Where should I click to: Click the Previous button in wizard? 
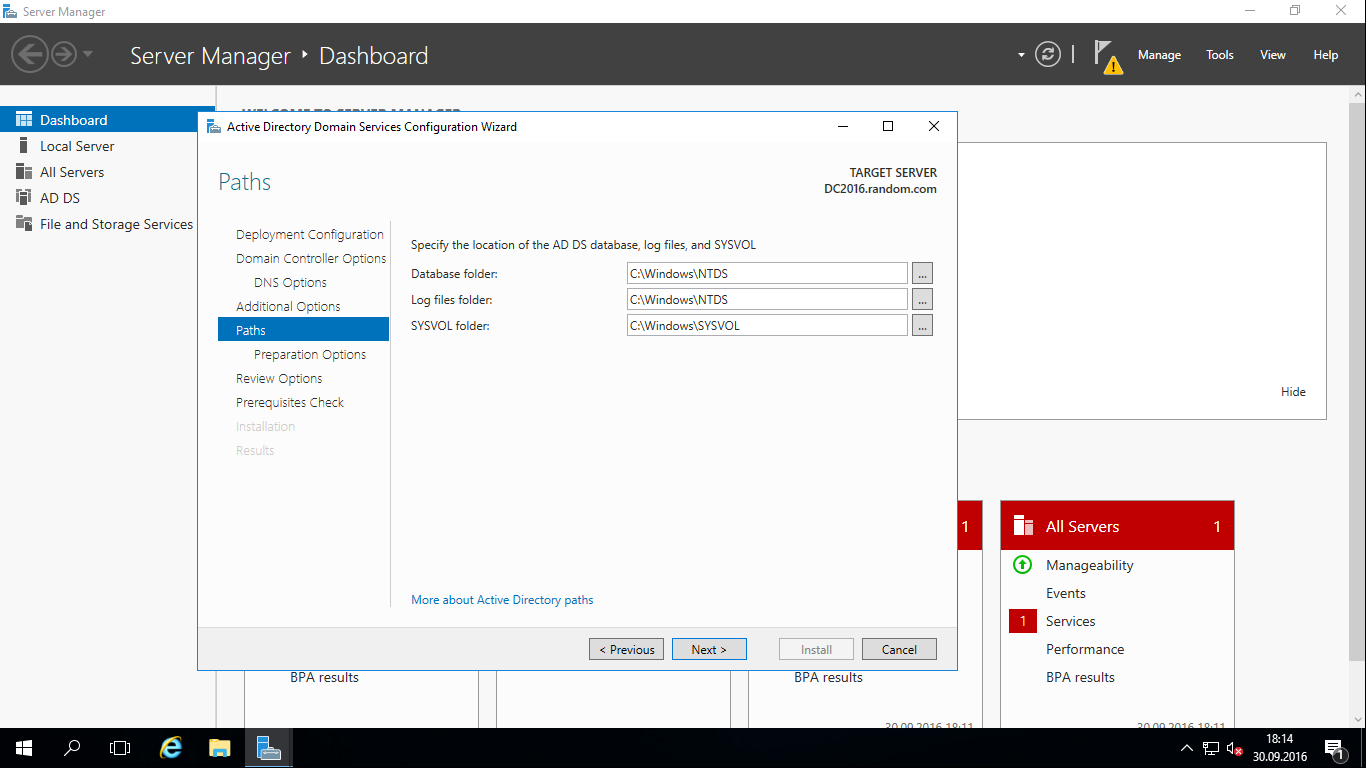click(x=627, y=649)
